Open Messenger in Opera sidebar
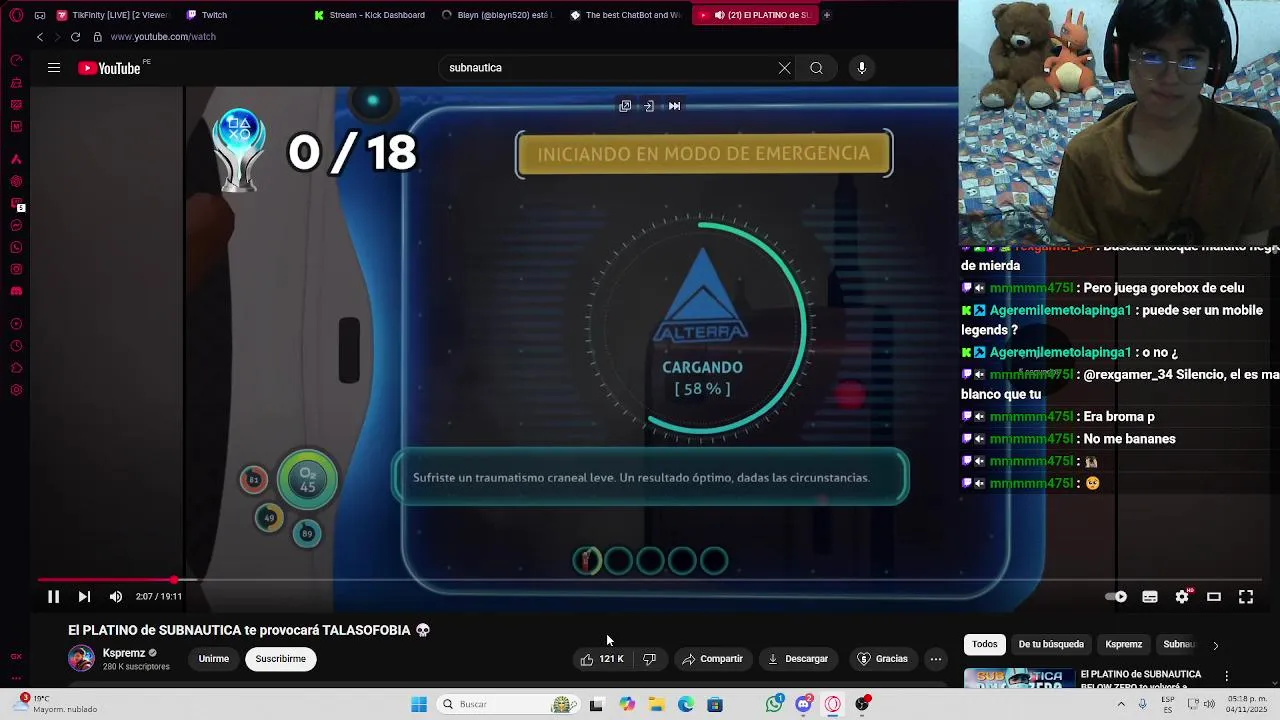Image resolution: width=1280 pixels, height=720 pixels. (x=16, y=226)
